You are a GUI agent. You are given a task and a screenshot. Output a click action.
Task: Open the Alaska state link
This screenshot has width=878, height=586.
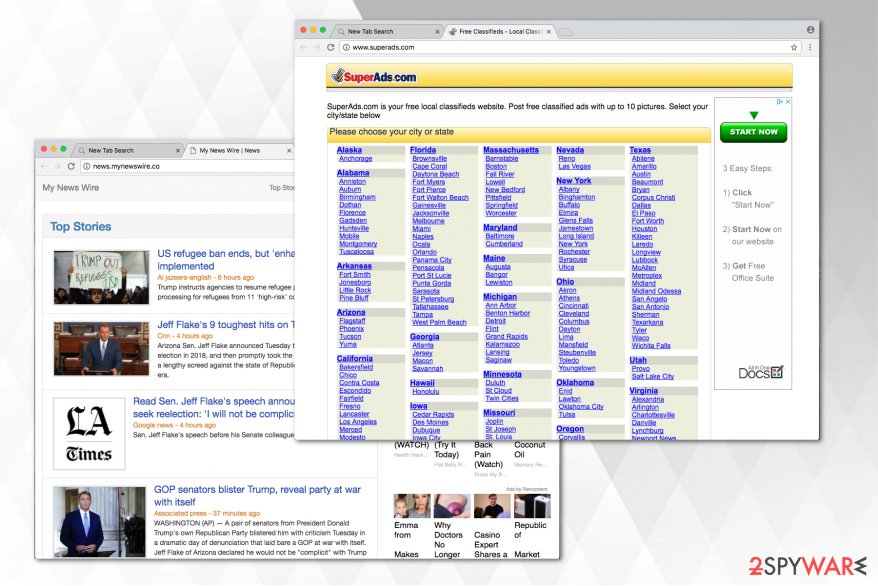pos(349,150)
